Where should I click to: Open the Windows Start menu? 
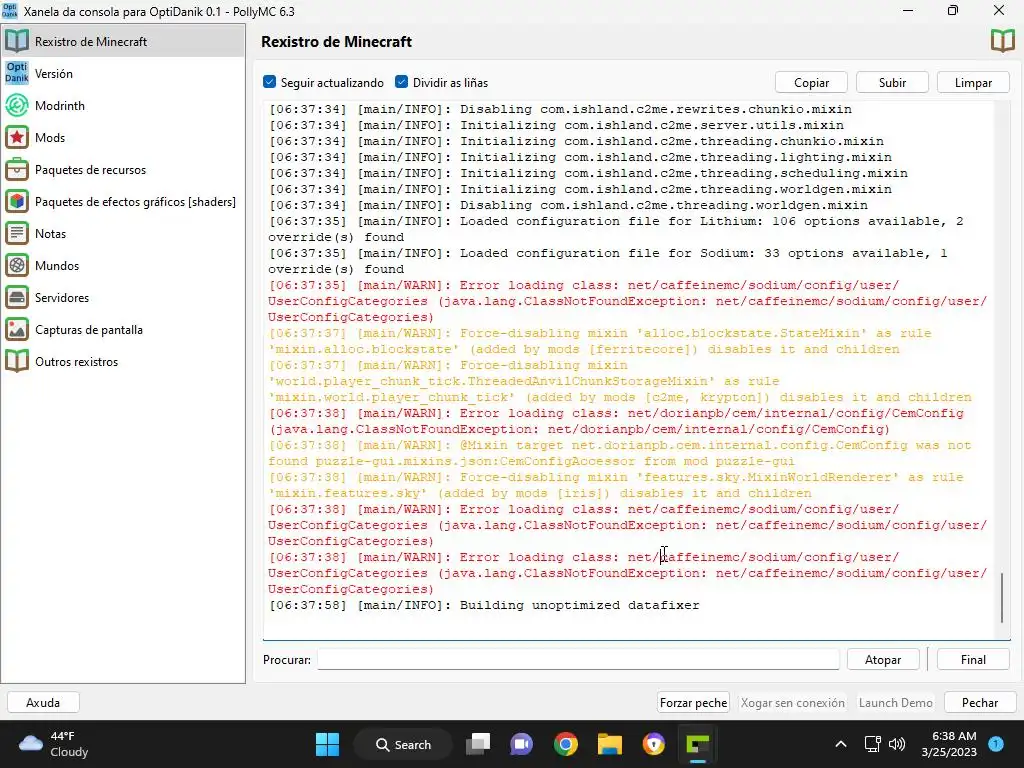[x=327, y=744]
